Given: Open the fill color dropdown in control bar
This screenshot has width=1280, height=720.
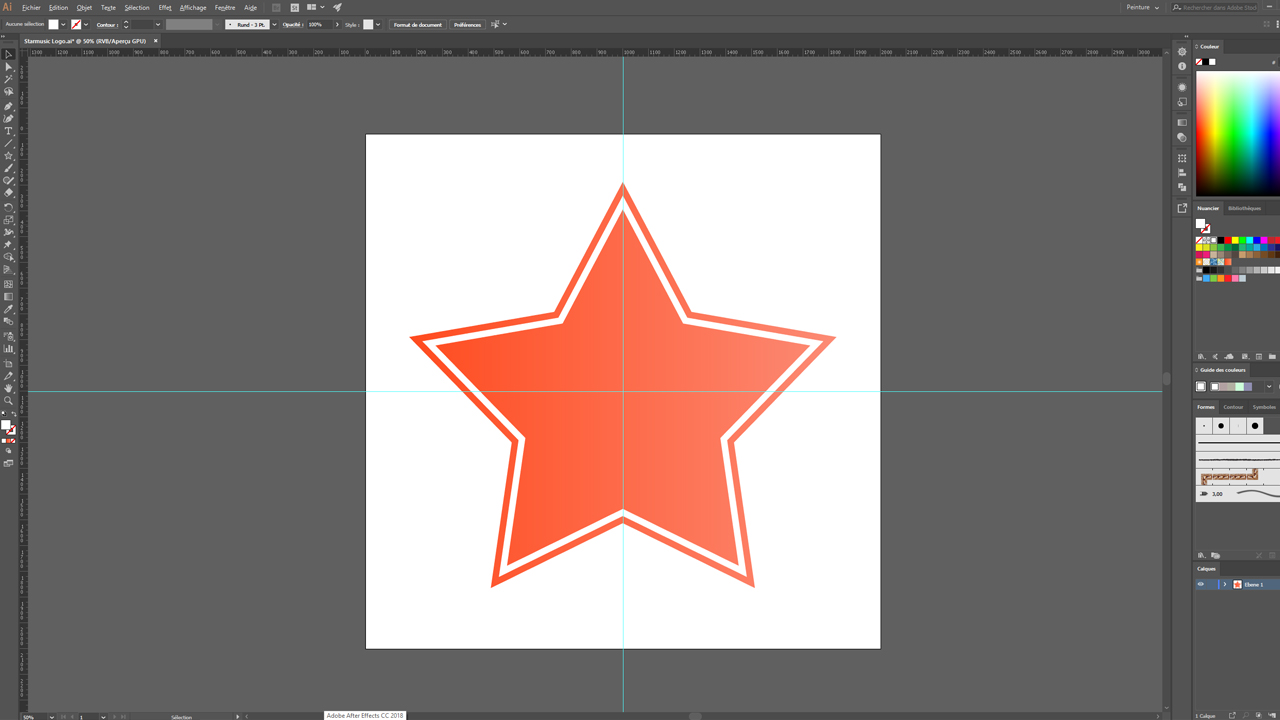Looking at the screenshot, I should tap(63, 24).
